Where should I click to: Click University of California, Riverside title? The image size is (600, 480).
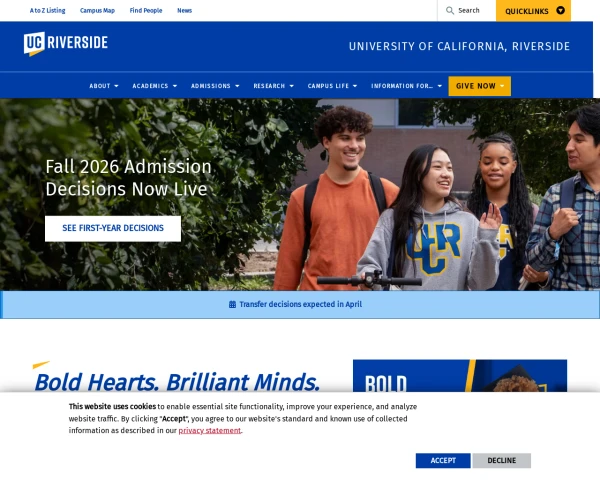click(459, 46)
